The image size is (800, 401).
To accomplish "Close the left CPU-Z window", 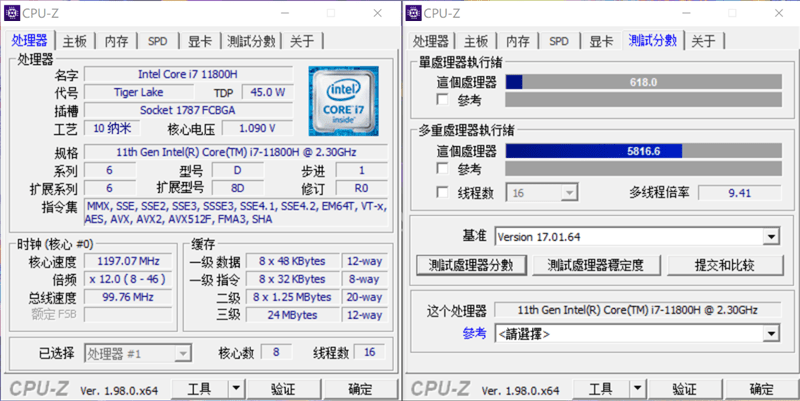I will tap(378, 13).
